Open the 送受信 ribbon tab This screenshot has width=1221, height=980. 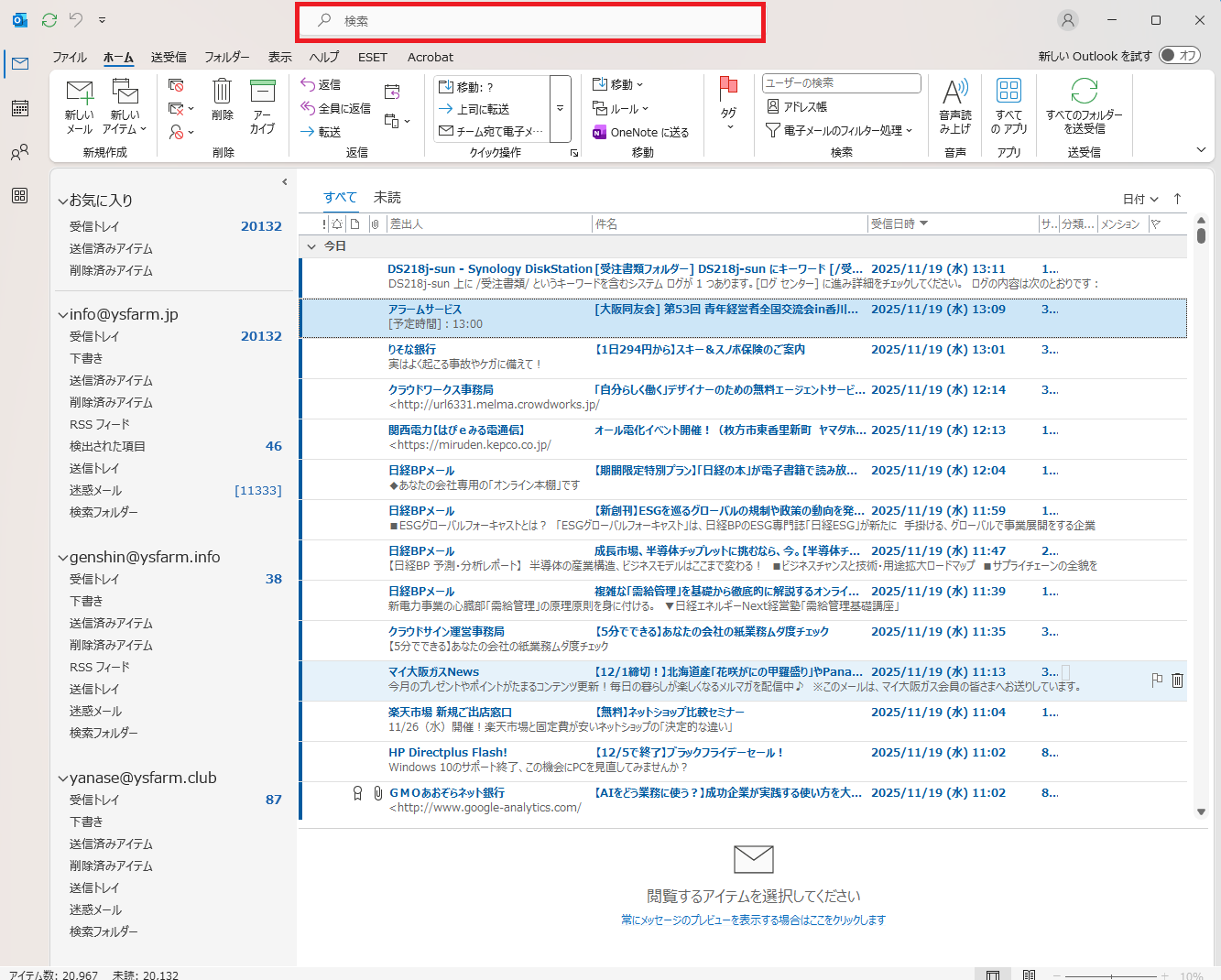169,57
